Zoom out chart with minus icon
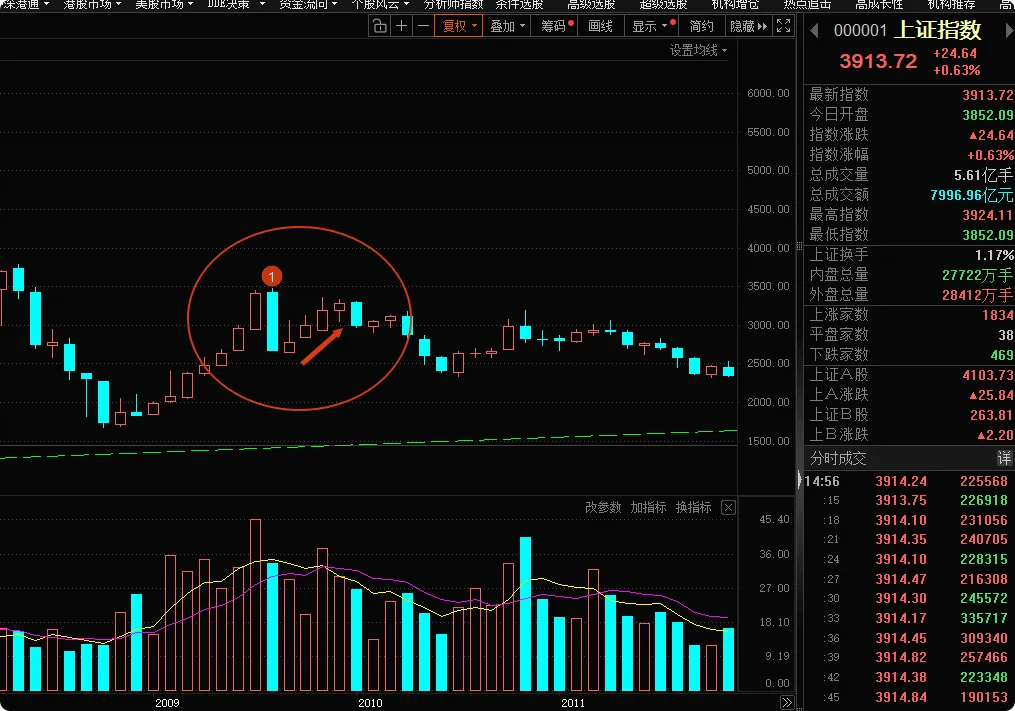Screen dimensions: 1015x711 [x=423, y=26]
